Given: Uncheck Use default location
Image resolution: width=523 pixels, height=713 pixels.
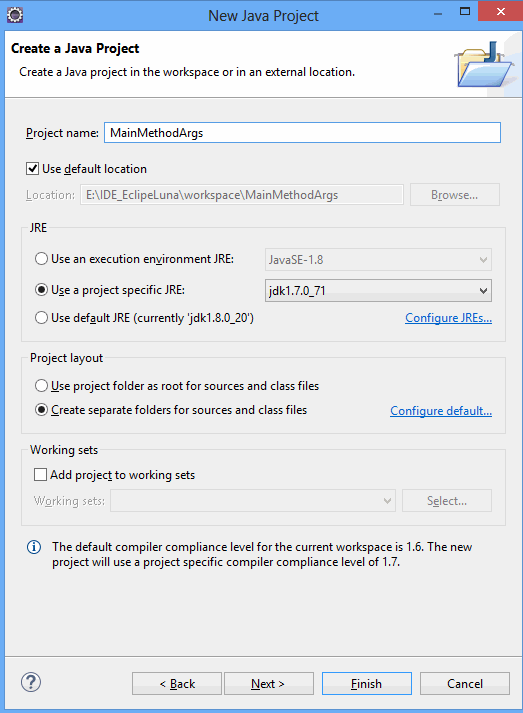Looking at the screenshot, I should [32, 169].
